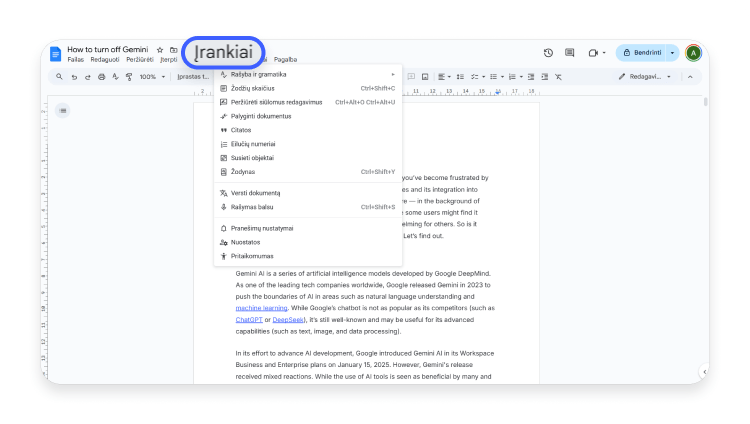Open the zoom 100% dropdown
The width and height of the screenshot is (750, 424).
pos(152,77)
